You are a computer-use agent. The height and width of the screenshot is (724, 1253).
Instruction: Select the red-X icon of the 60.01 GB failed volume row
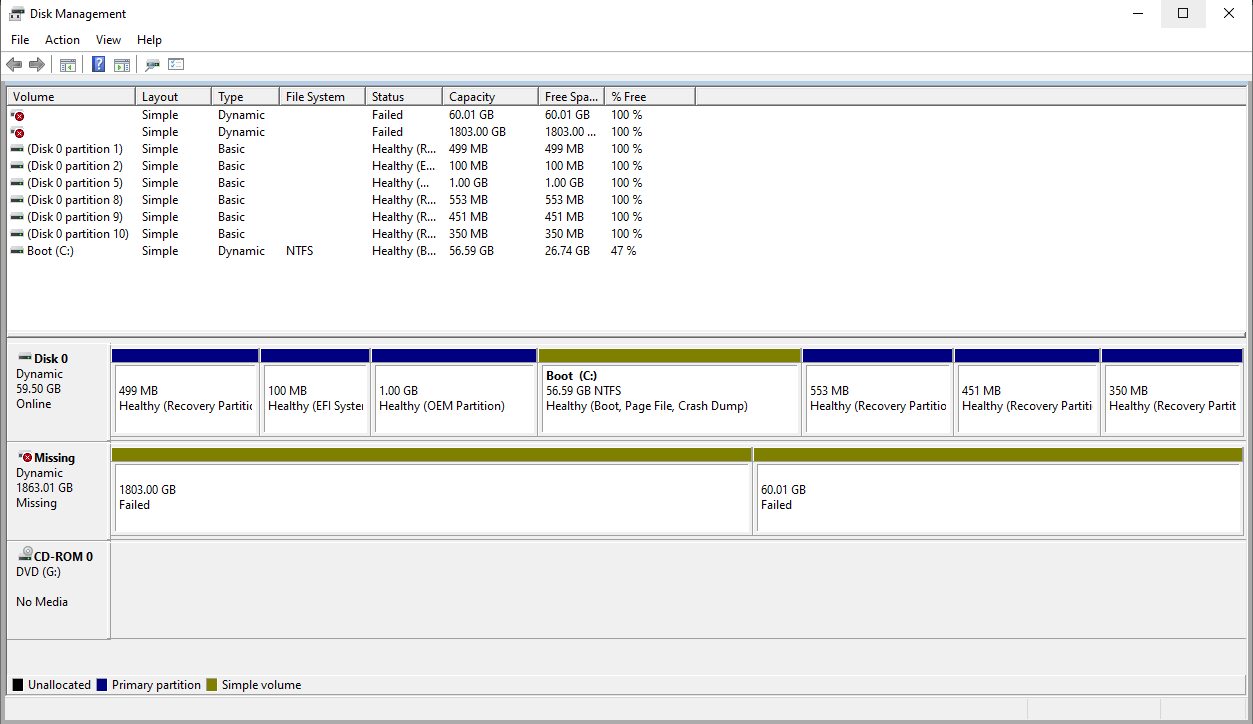[17, 116]
